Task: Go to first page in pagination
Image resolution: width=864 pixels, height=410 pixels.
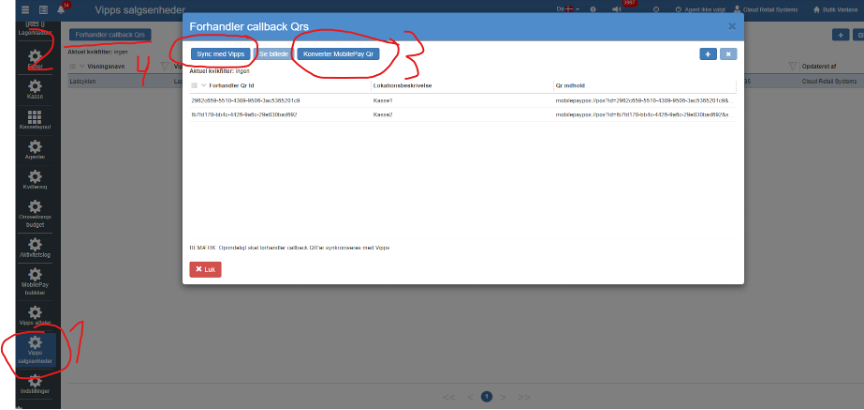Action: click(x=449, y=397)
